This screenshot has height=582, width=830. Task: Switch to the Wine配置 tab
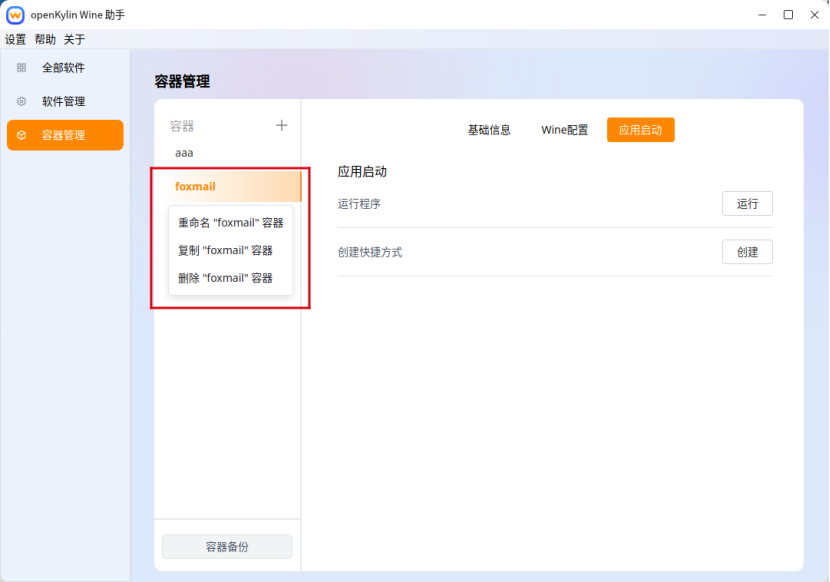564,130
